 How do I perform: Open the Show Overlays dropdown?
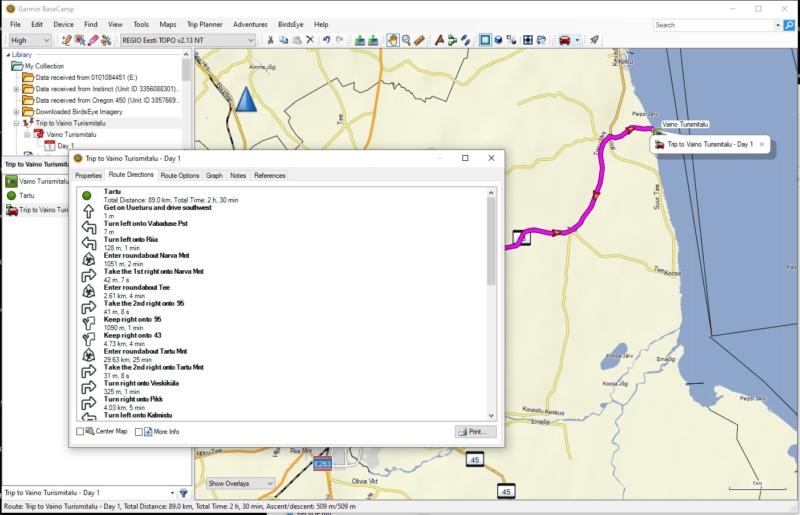point(239,483)
